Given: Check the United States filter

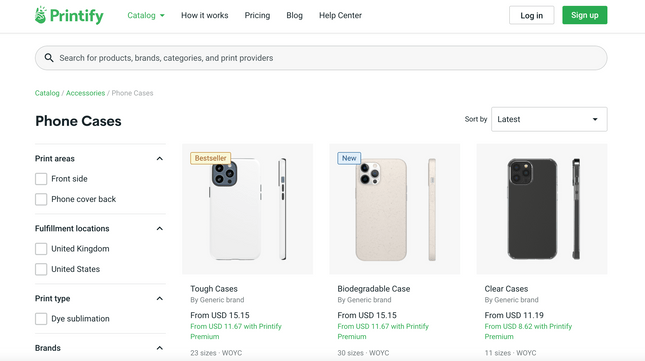Looking at the screenshot, I should tap(41, 269).
